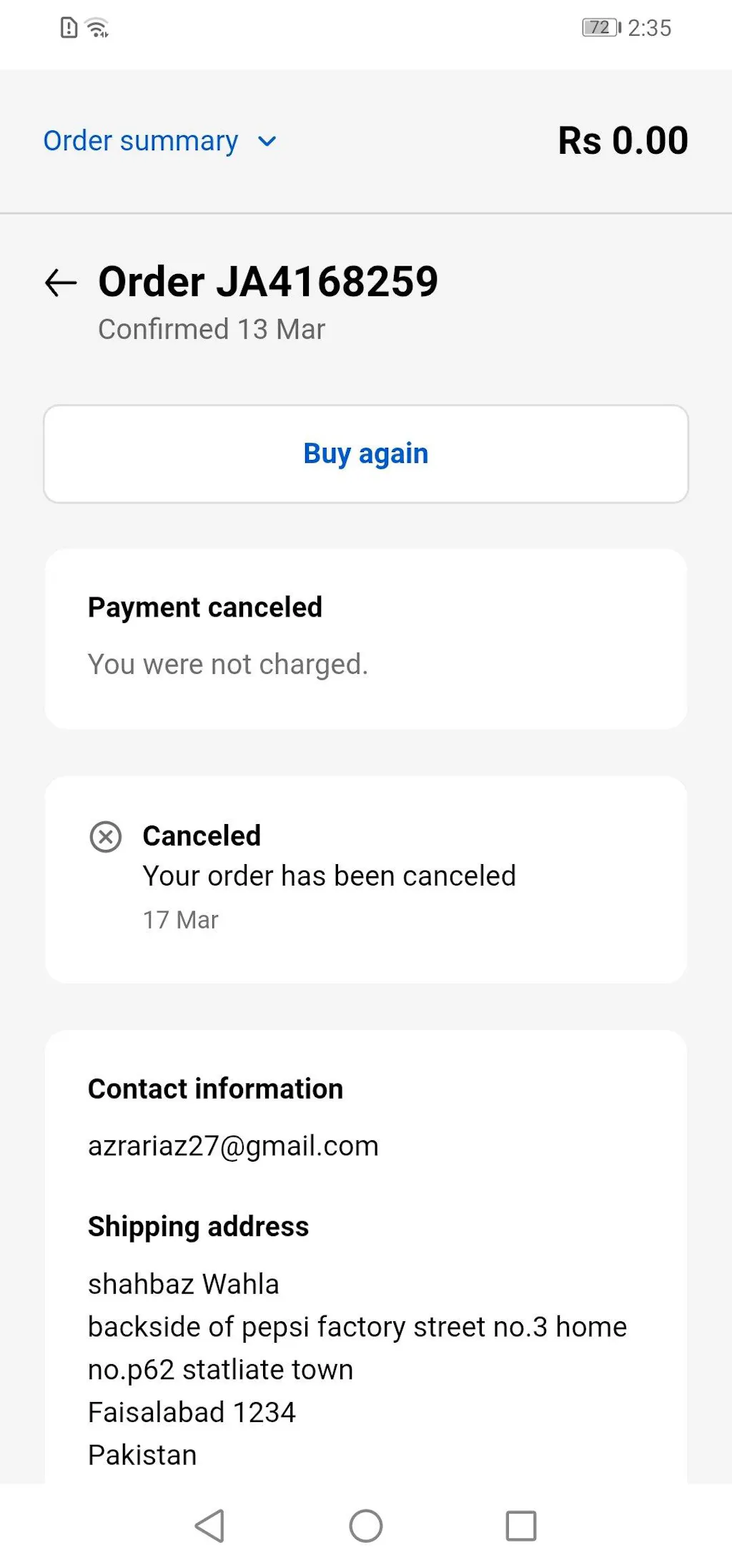Screen dimensions: 732x1568
Task: Tap the Wi-Fi status icon
Action: [97, 29]
